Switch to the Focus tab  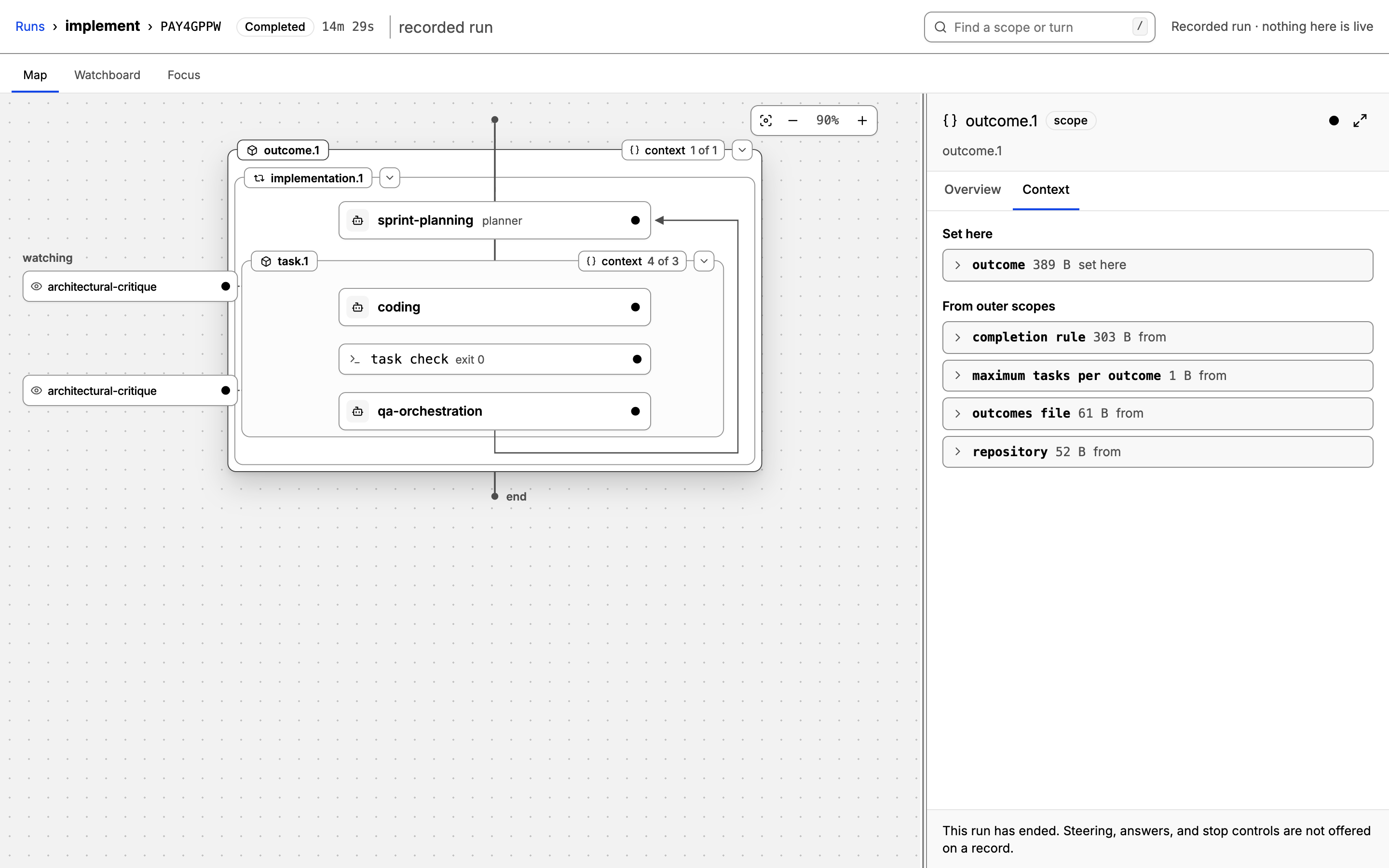184,75
